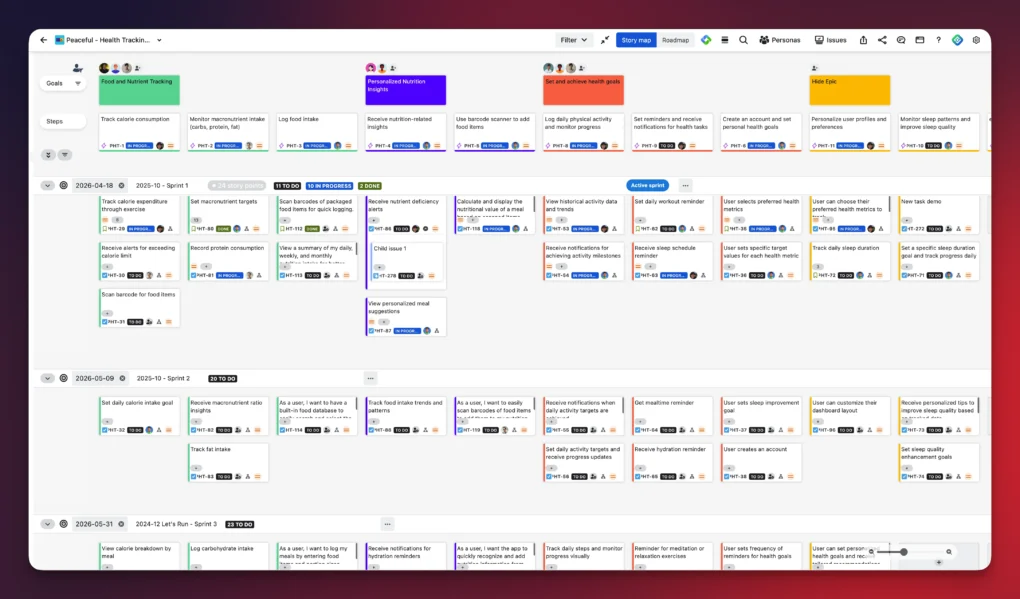Click target icon beside 2026-05-31
Viewport: 1020px width, 599px height.
[x=64, y=524]
